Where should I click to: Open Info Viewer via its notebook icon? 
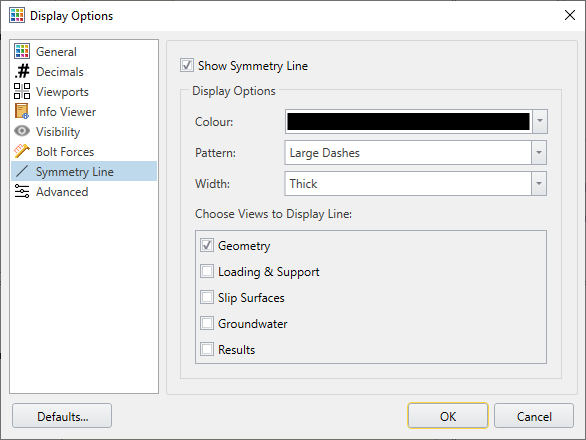[x=22, y=111]
